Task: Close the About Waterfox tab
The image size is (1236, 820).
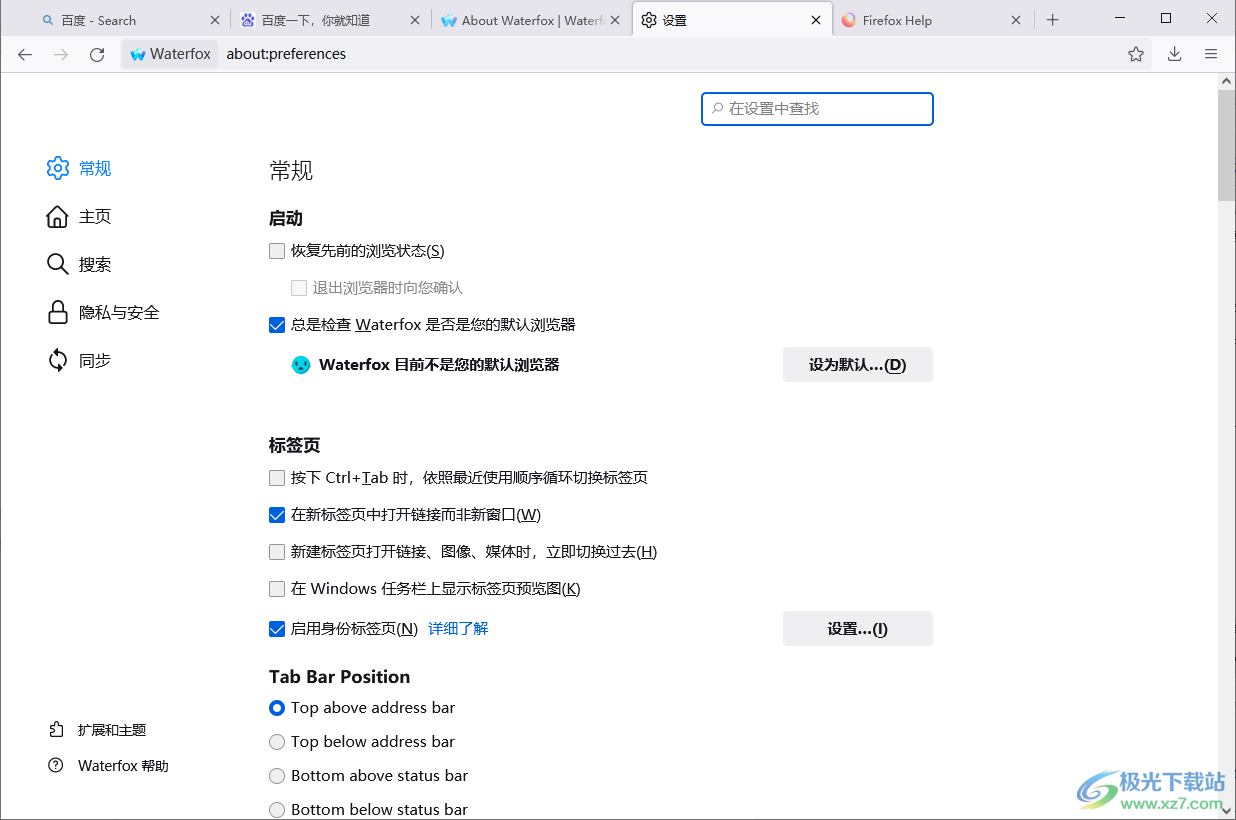Action: 615,20
